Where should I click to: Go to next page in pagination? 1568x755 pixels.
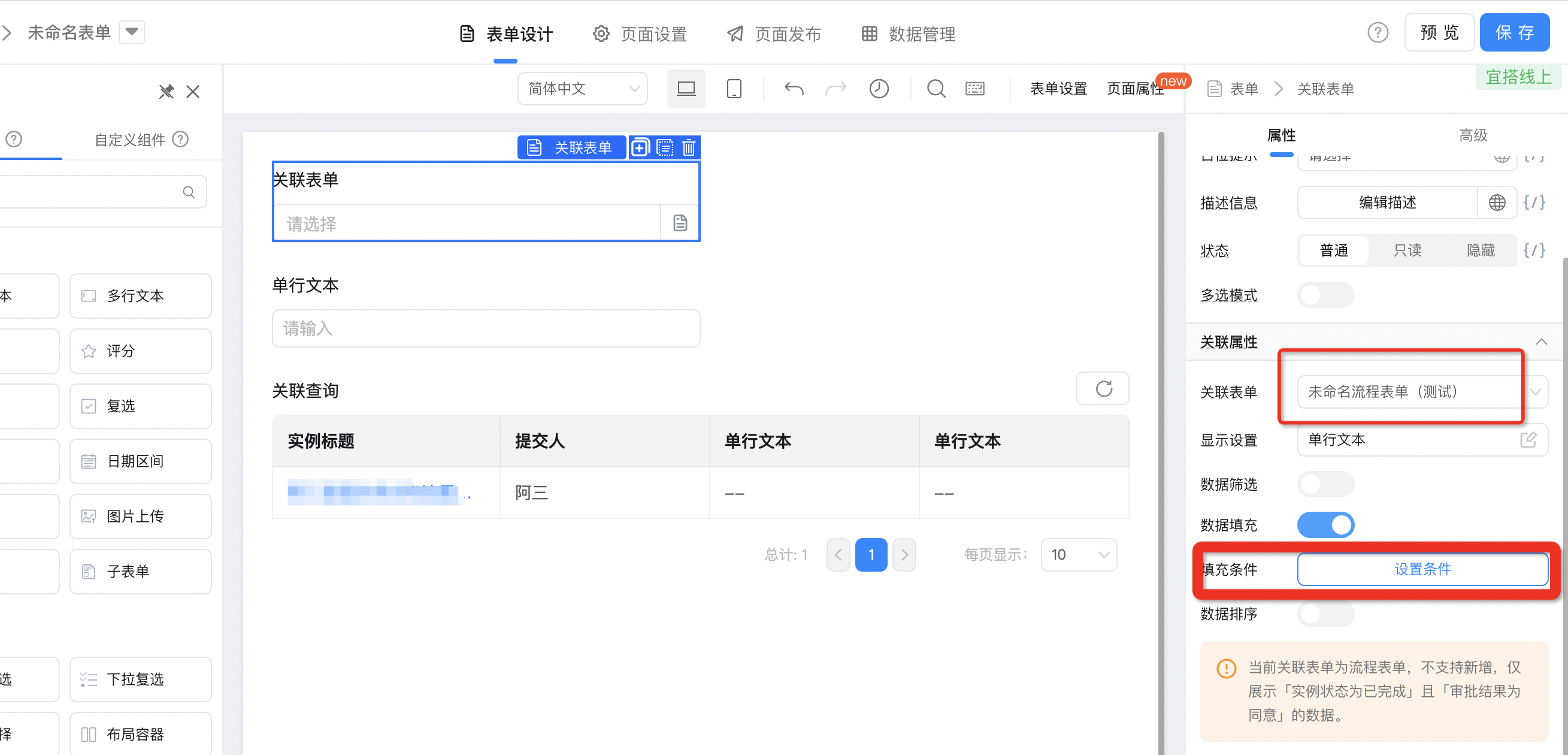[904, 555]
